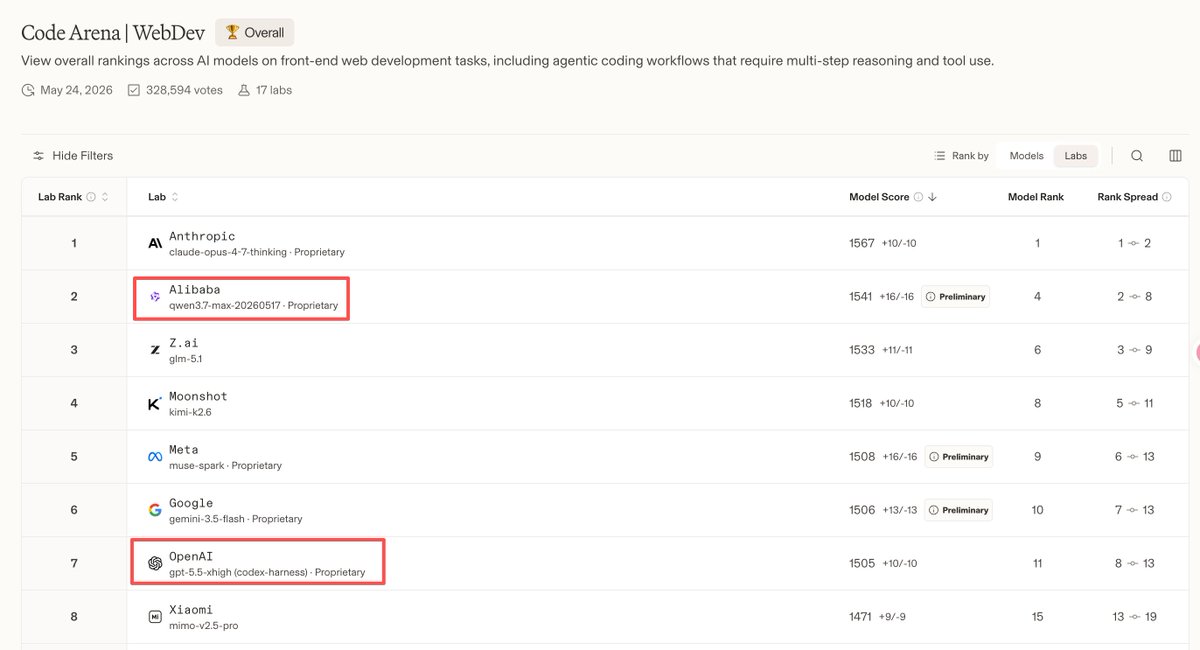Click the Xiaomi logo icon

click(155, 617)
